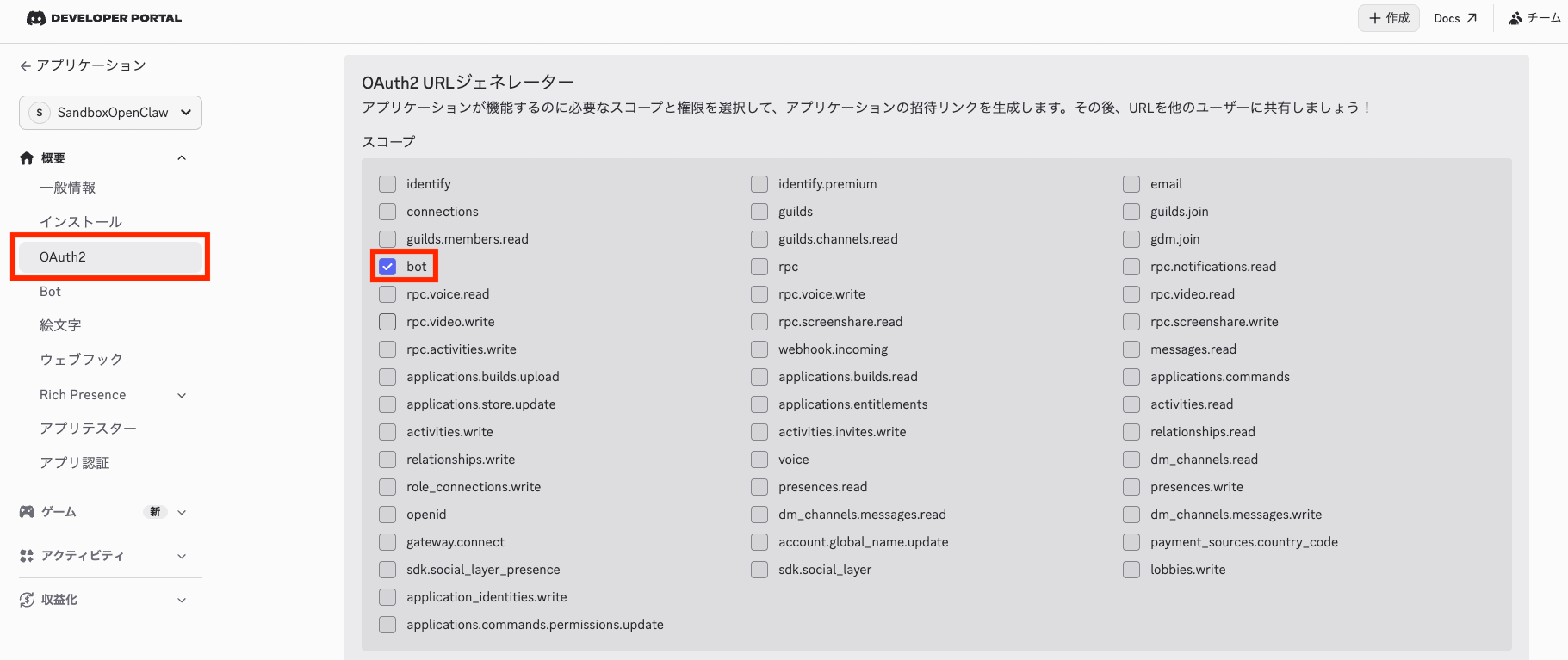Check the identify scope checkbox

[x=387, y=184]
